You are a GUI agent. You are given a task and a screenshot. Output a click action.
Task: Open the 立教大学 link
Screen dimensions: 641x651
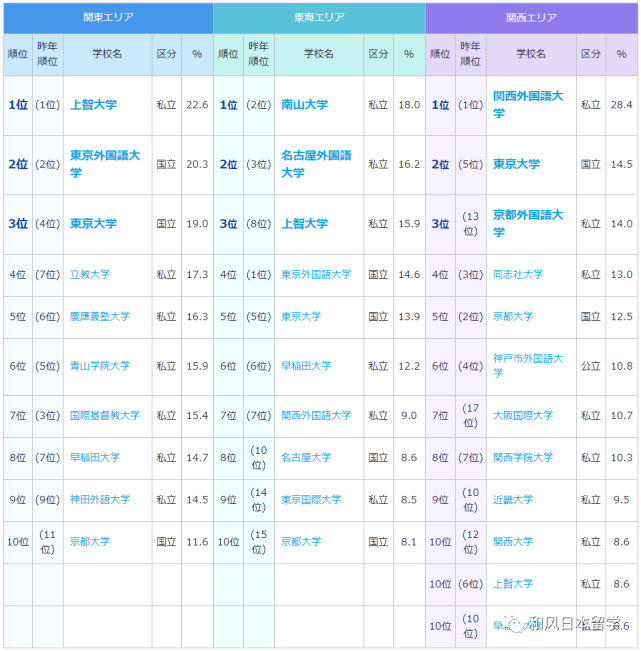(90, 274)
